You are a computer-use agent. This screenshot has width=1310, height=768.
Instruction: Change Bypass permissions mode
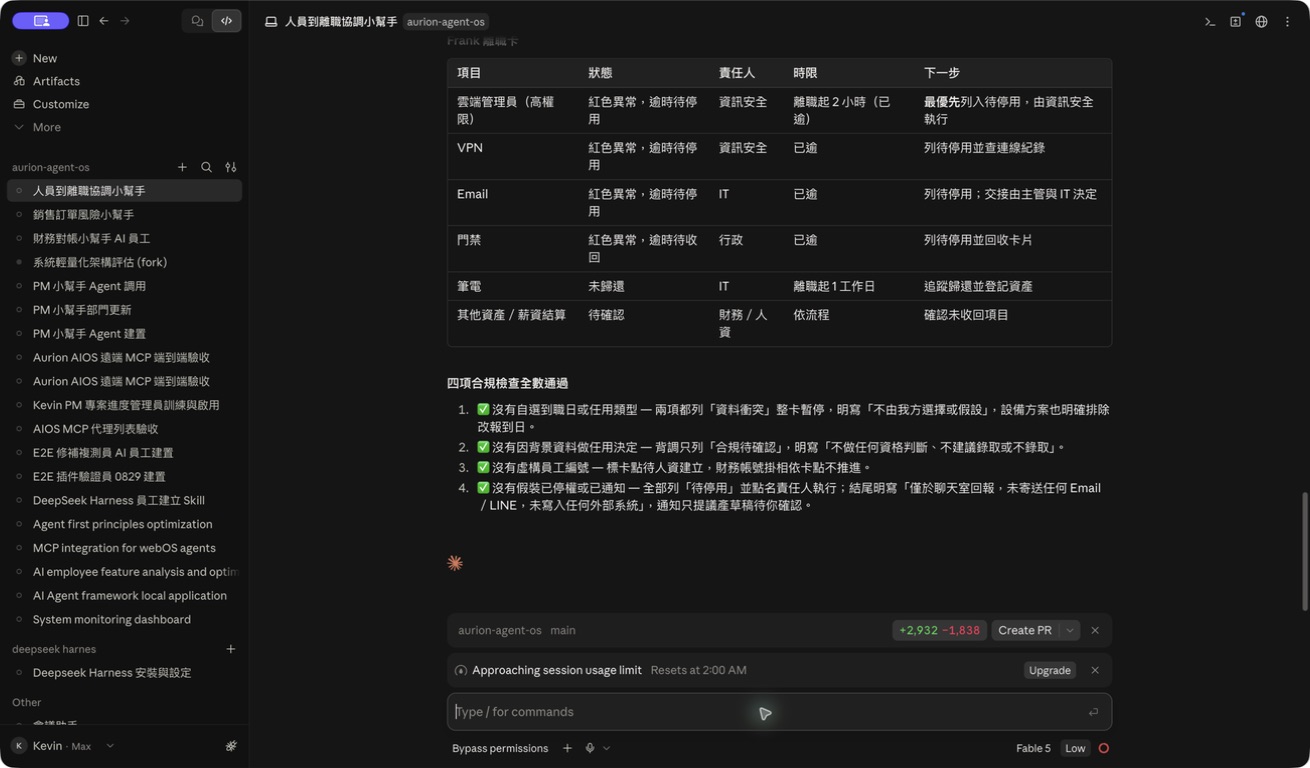pos(500,748)
